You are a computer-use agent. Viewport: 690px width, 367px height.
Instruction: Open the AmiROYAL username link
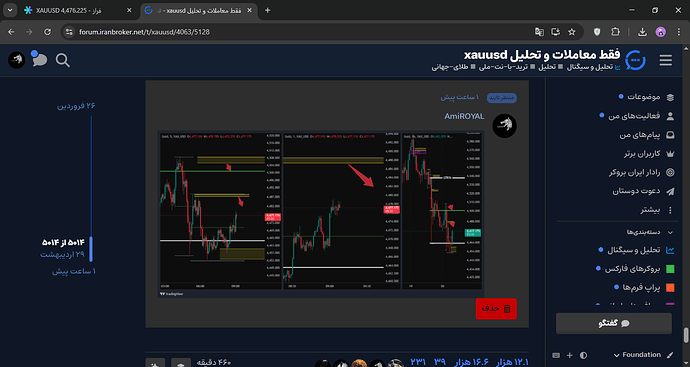point(464,117)
